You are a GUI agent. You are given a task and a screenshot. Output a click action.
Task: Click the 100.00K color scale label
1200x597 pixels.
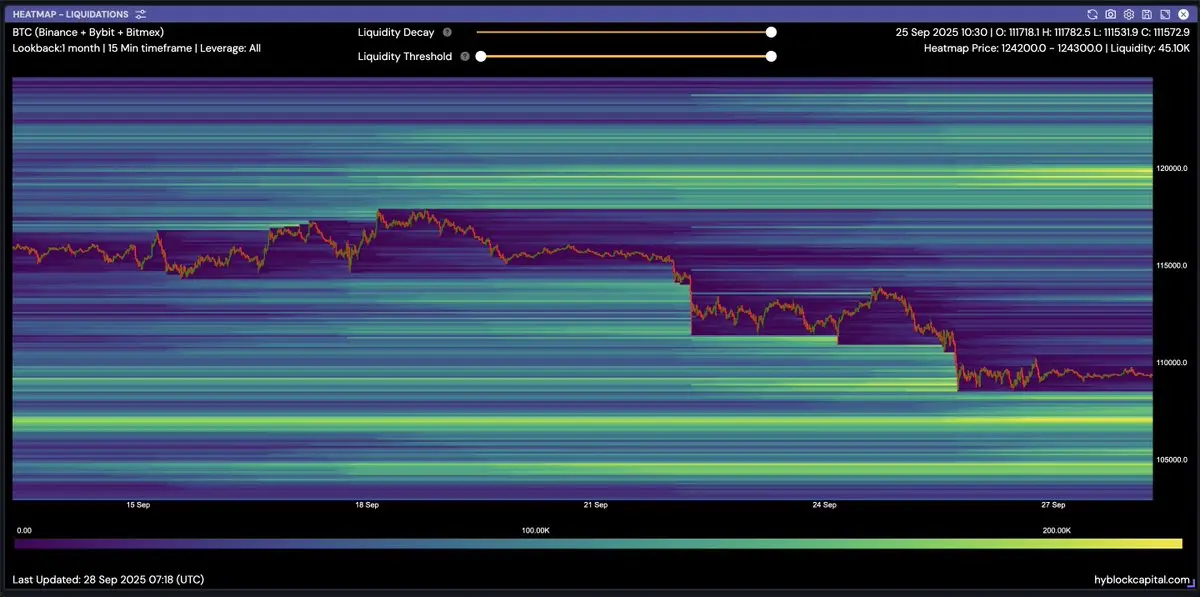click(535, 530)
